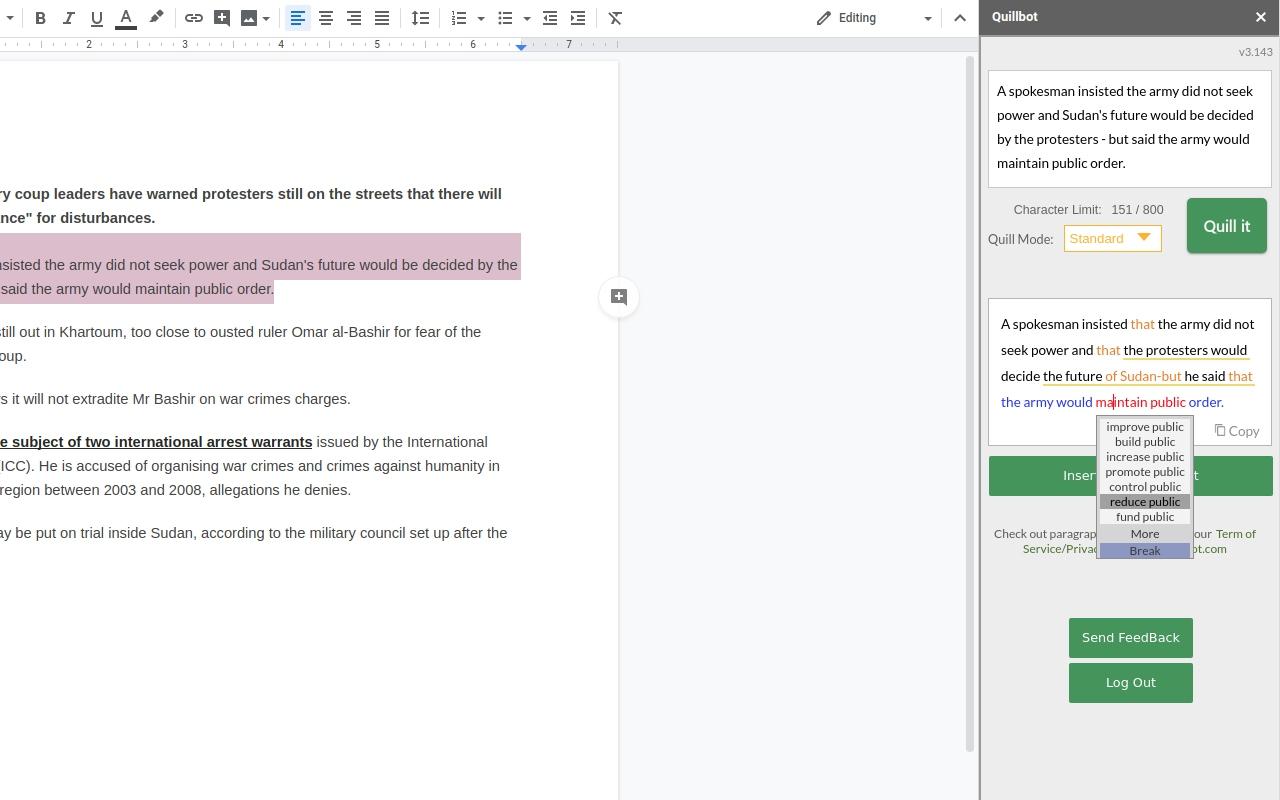The height and width of the screenshot is (800, 1280).
Task: Select the Break option in suggestions
Action: (1145, 551)
